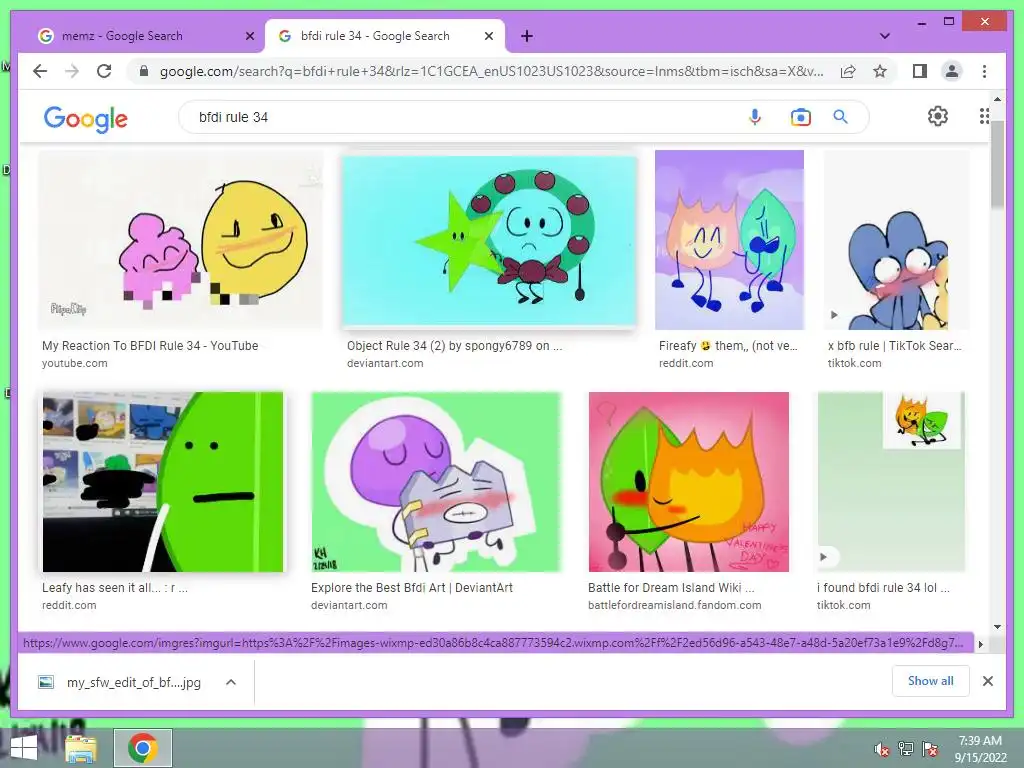Screen dimensions: 1024x768
Task: Open Google apps grid
Action: (x=984, y=116)
